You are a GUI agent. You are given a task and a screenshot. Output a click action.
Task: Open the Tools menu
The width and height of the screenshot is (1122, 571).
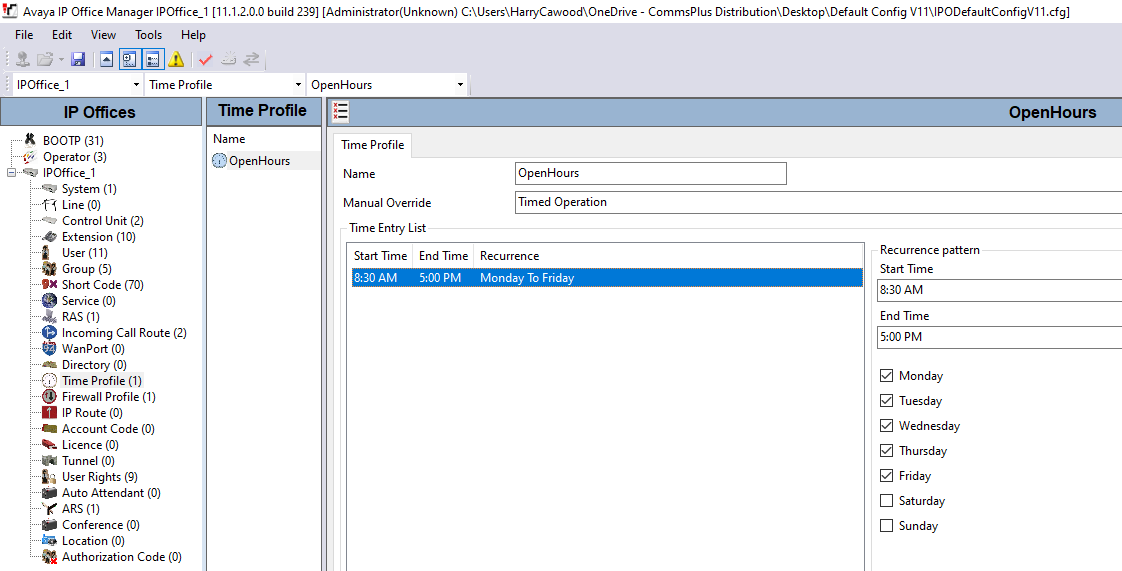(148, 35)
